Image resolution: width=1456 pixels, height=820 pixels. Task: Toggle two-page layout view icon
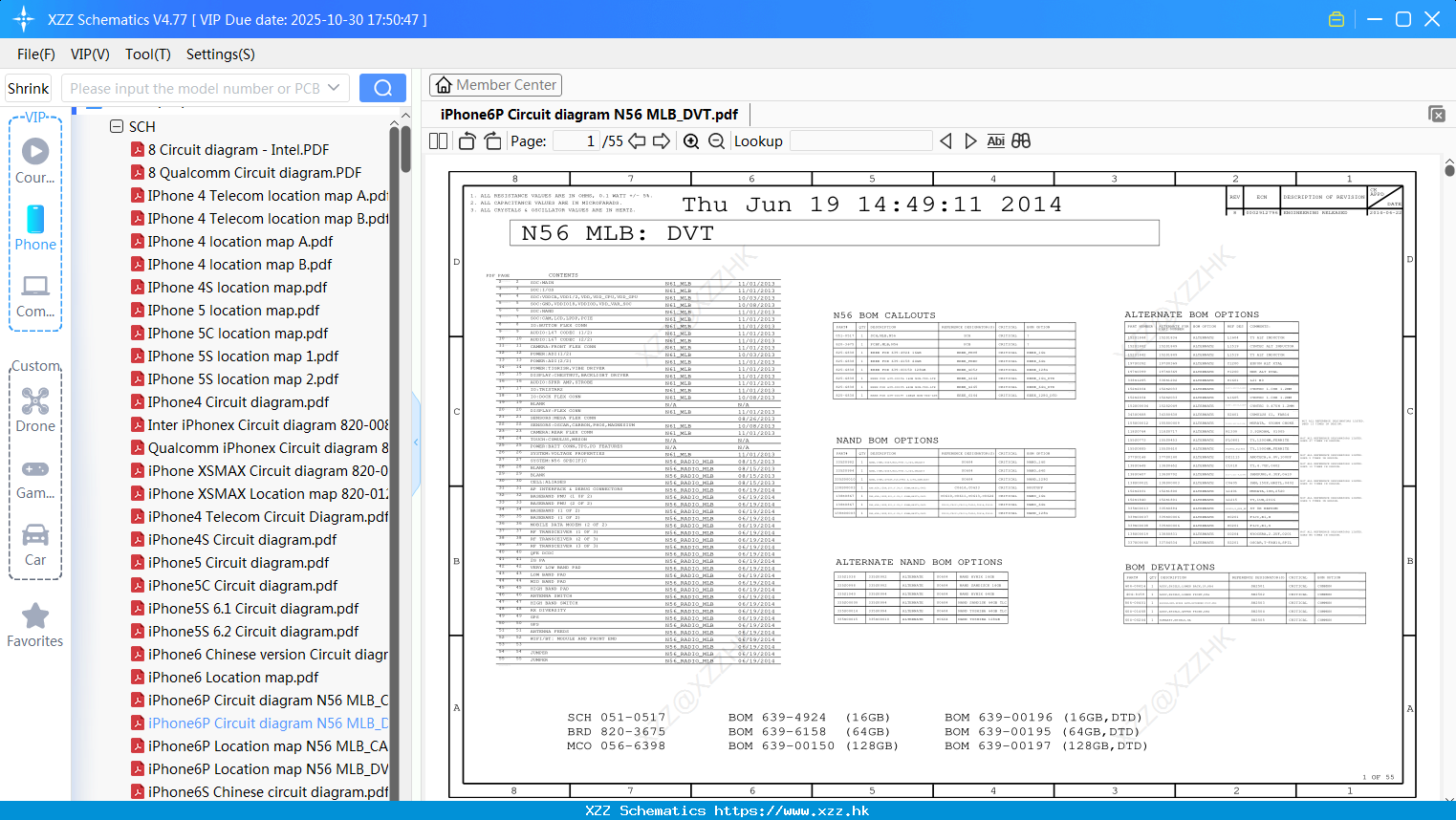[x=438, y=140]
